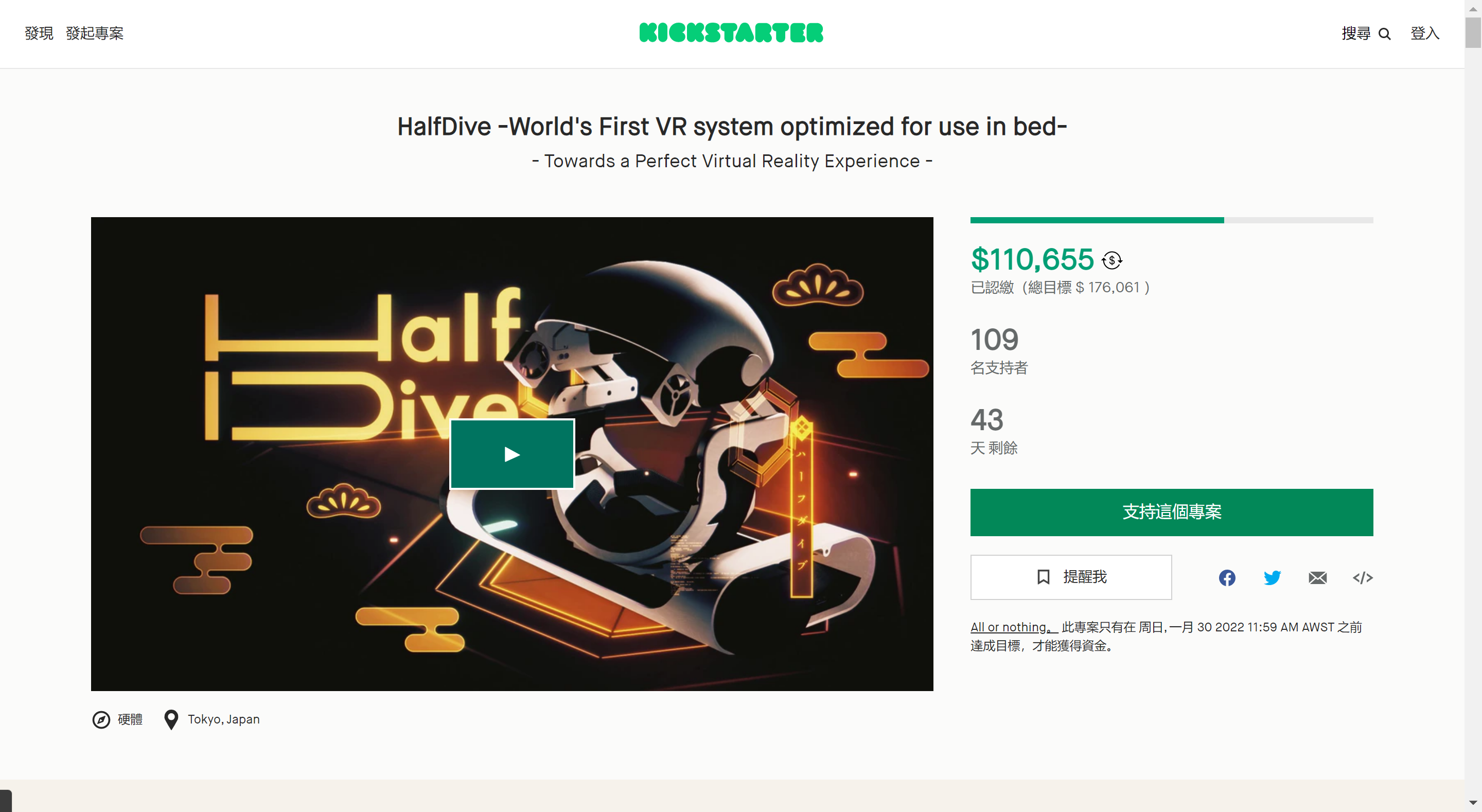Click the Tokyo, Japan location link
This screenshot has width=1482, height=812.
pyautogui.click(x=223, y=719)
